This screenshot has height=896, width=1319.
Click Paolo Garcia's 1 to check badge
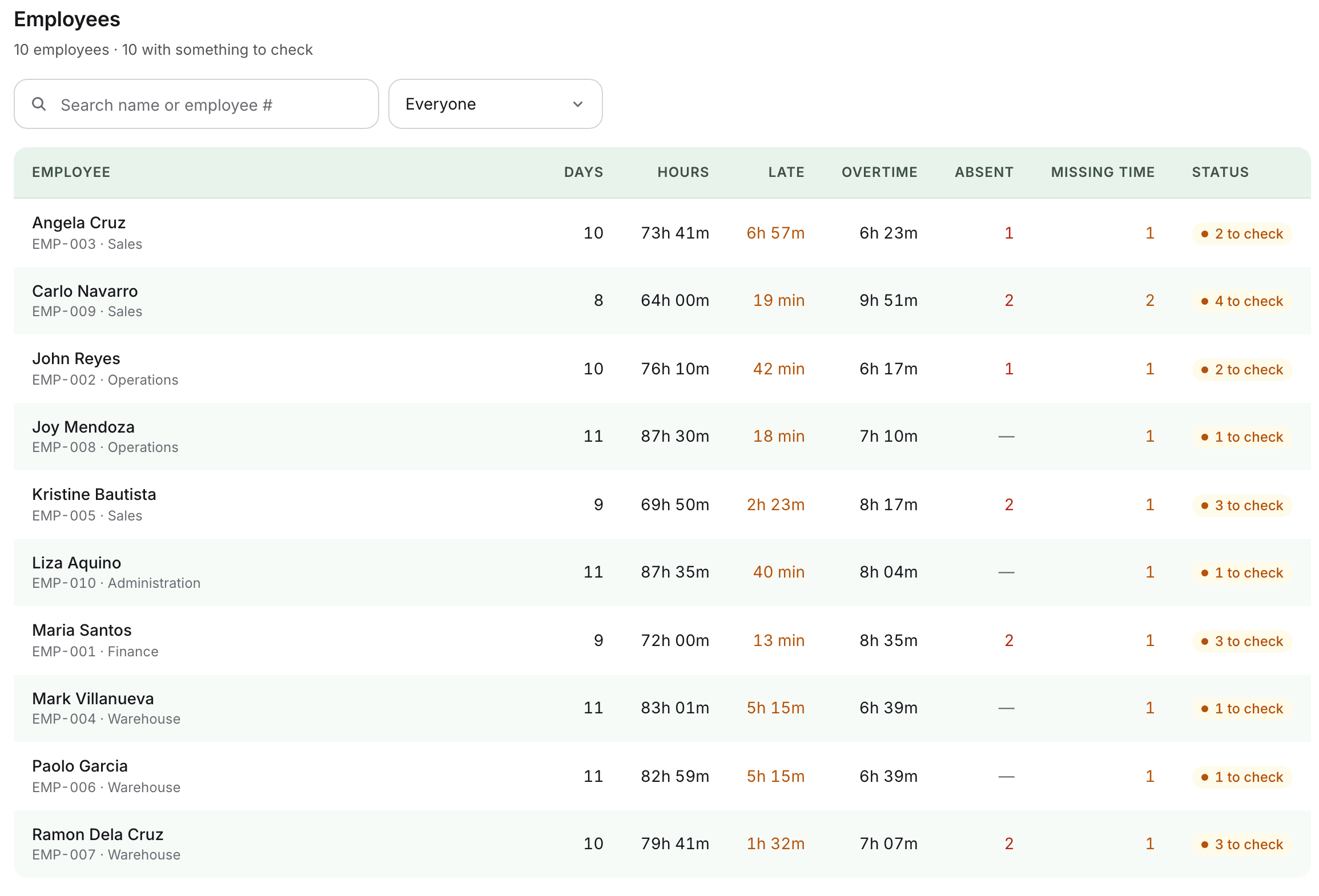click(1242, 777)
